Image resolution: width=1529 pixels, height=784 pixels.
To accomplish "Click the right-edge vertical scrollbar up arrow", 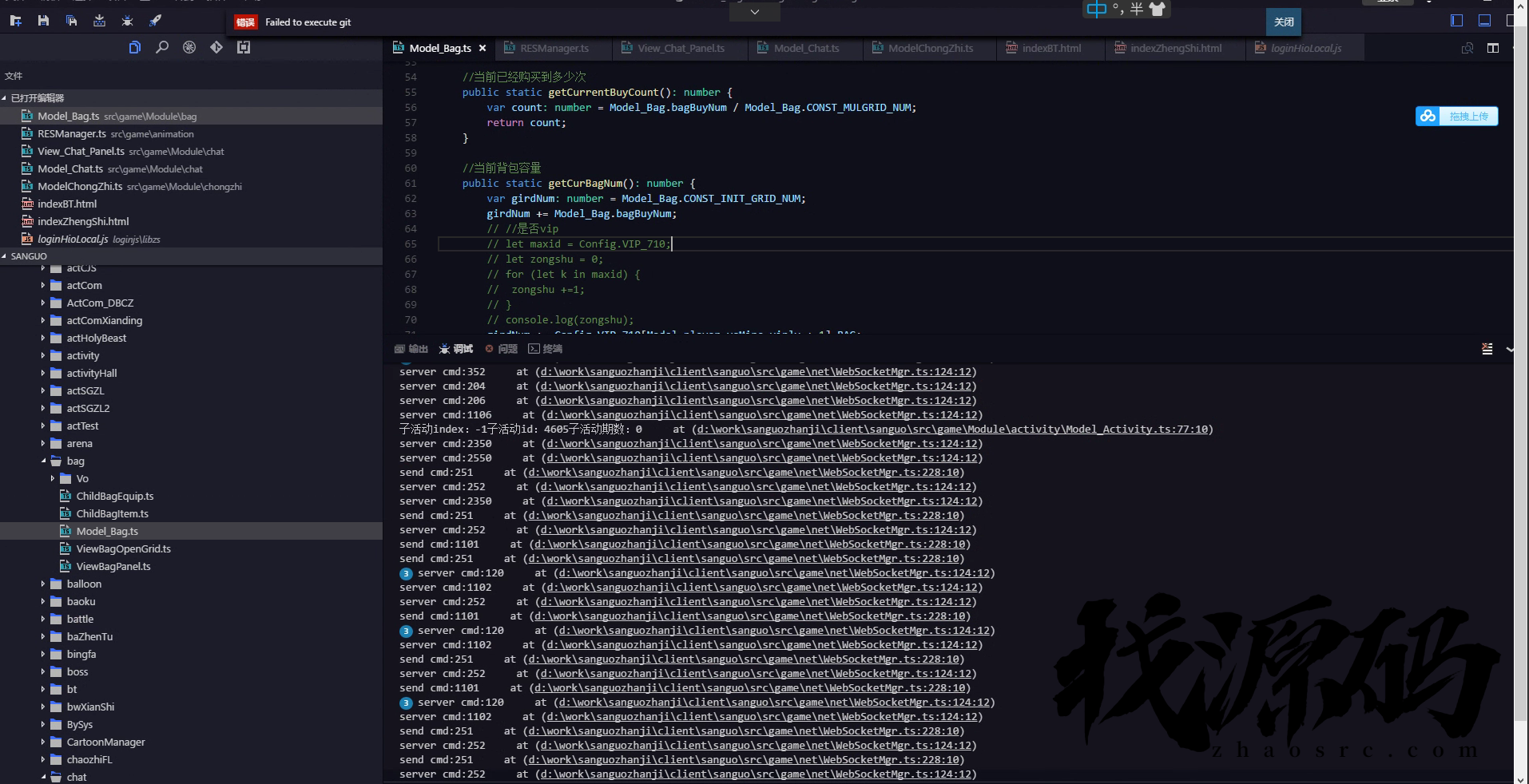I will click(x=1522, y=5).
